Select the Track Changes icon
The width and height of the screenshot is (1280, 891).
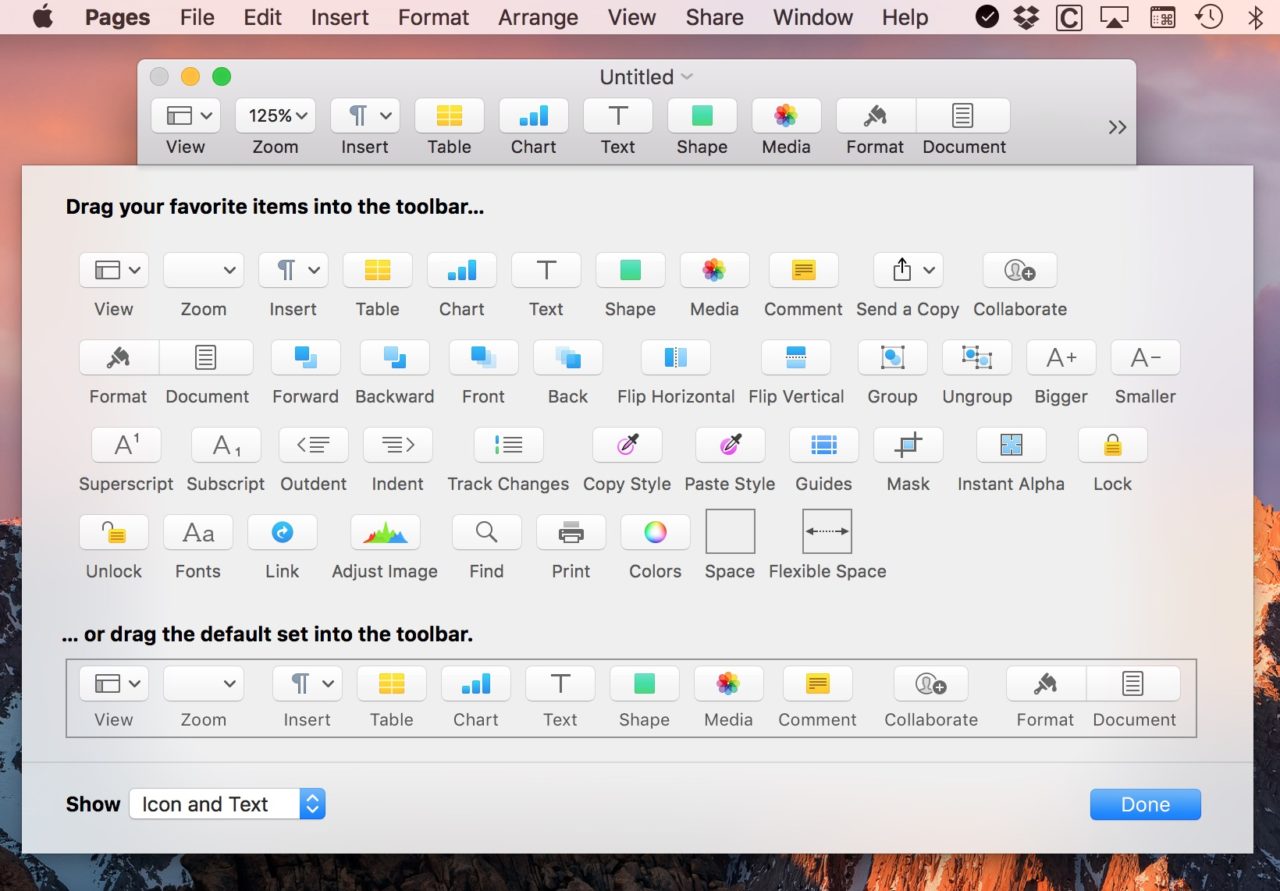pos(507,445)
